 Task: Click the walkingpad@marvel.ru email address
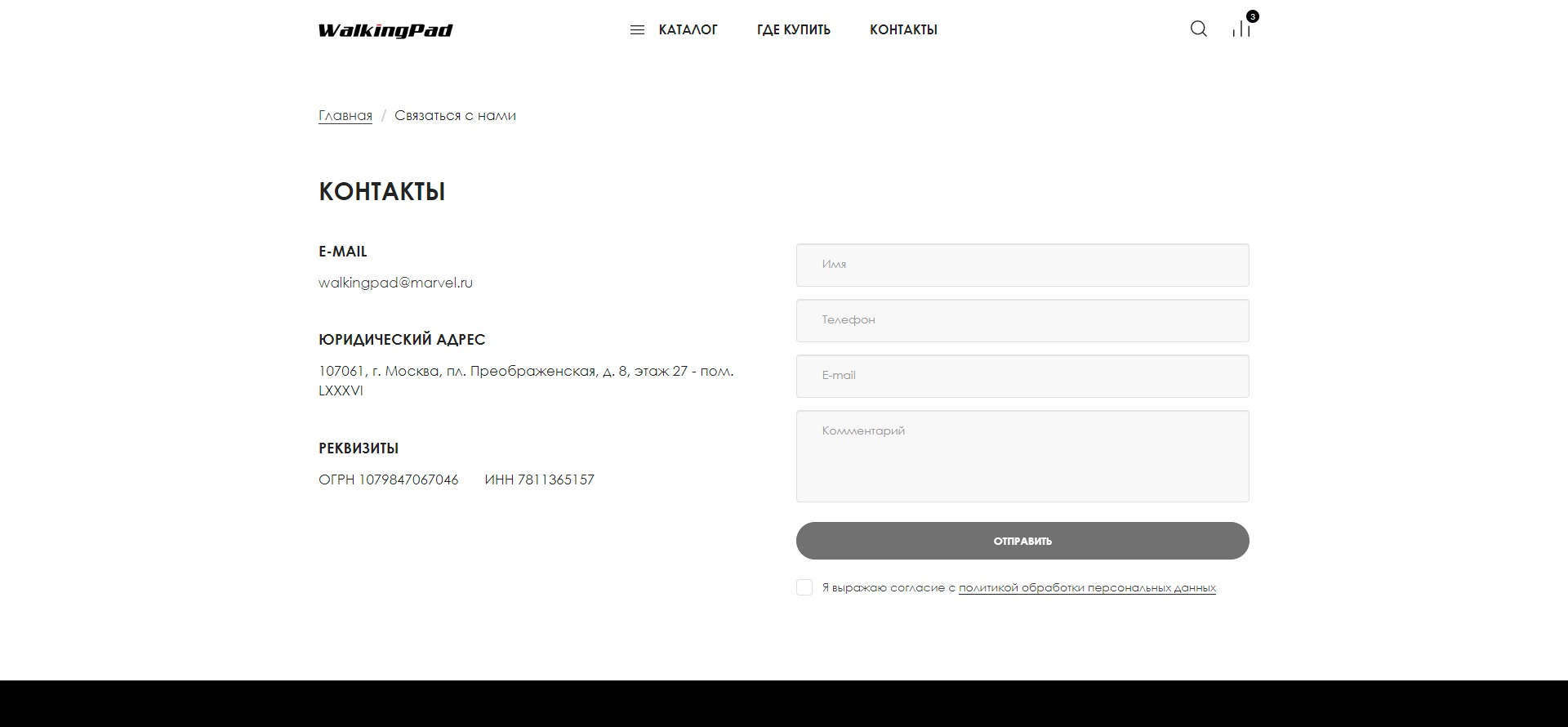tap(395, 283)
